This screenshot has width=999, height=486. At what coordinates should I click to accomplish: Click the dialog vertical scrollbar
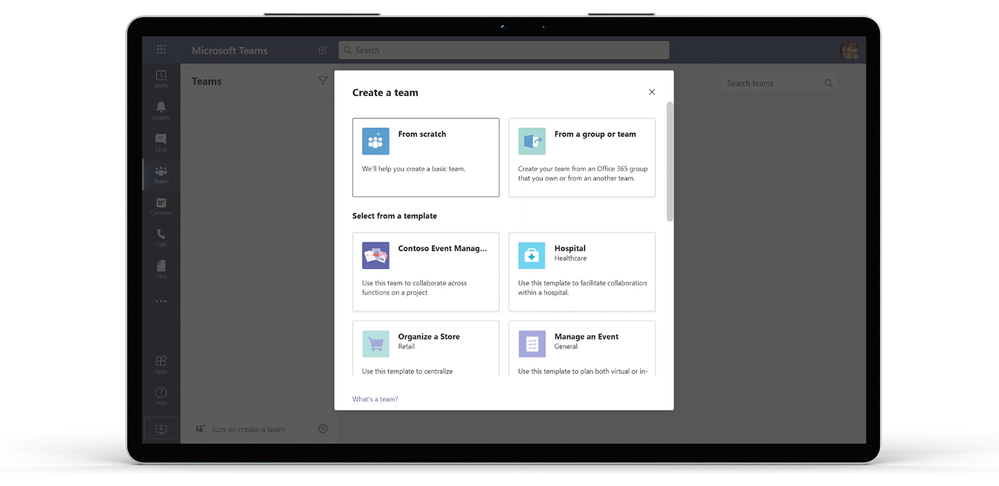670,162
